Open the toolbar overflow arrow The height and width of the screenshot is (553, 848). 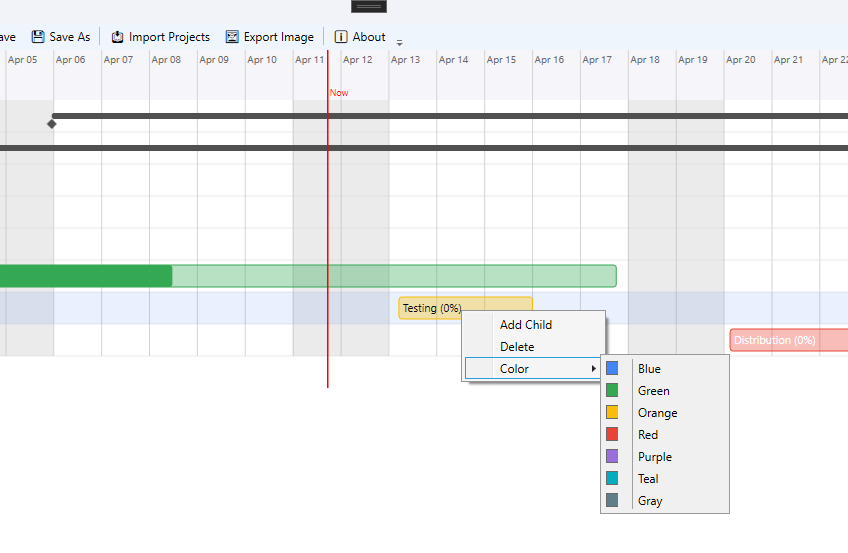[x=399, y=42]
